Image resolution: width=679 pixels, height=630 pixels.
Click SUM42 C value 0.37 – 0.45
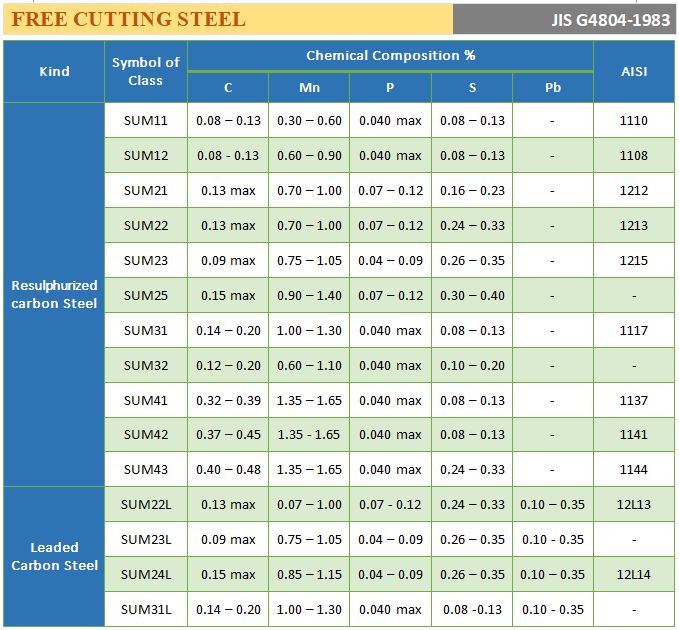tap(228, 435)
